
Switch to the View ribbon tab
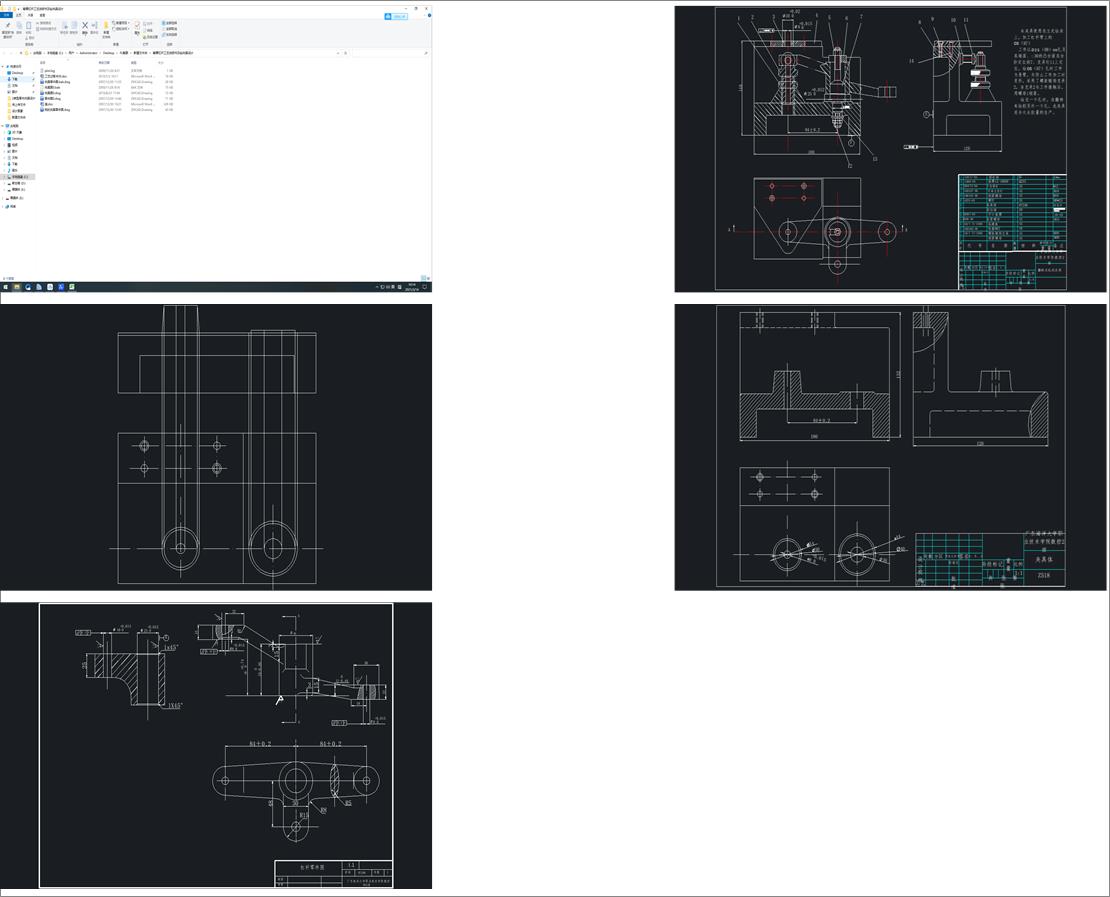[42, 15]
